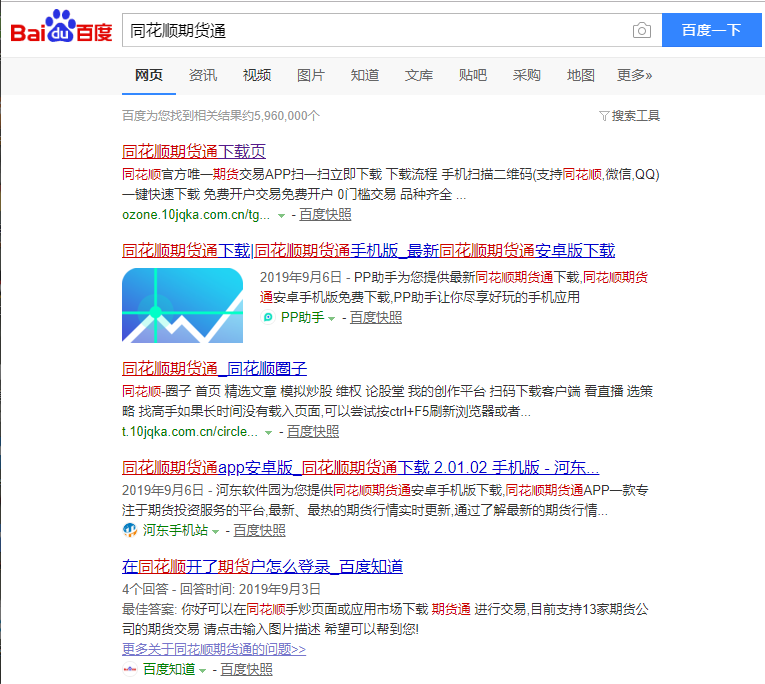765x684 pixels.
Task: Click the text 4个回答 - 回答时间
Action: [x=179, y=589]
